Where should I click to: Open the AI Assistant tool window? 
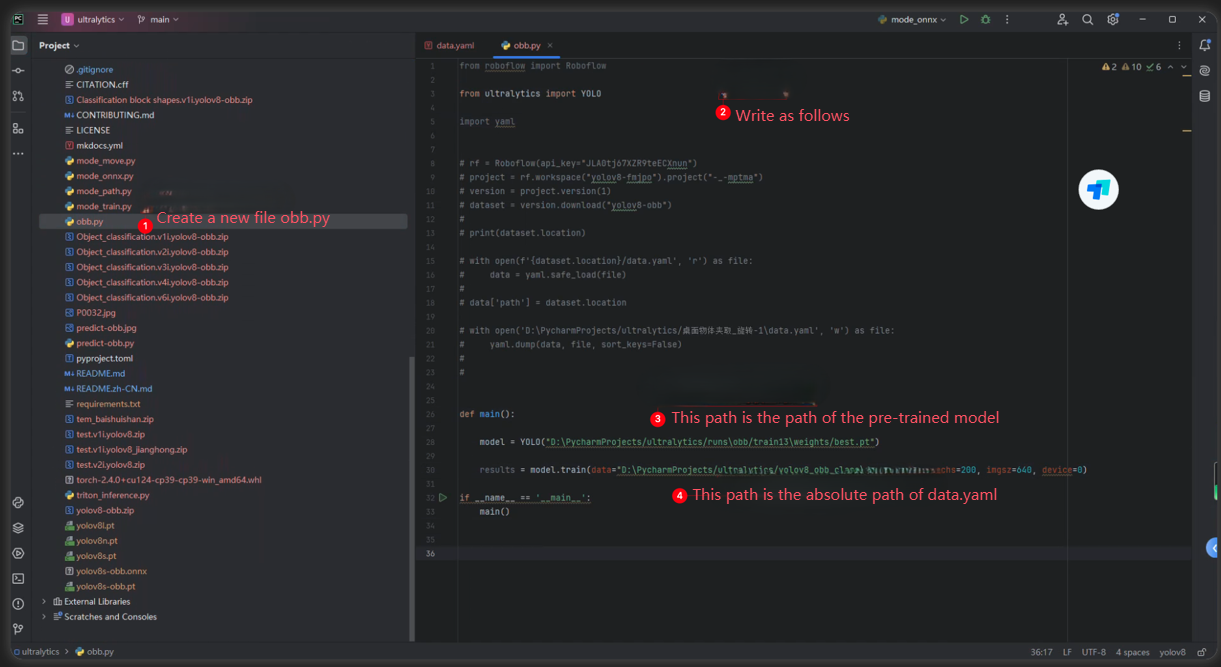click(x=1205, y=71)
